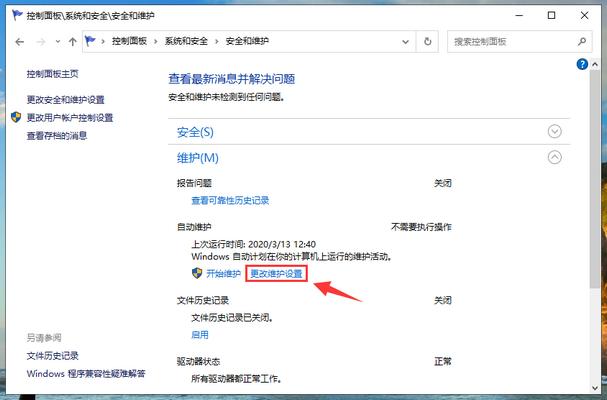Click the vertical scrollbar thumb
The image size is (607, 400).
coord(595,179)
